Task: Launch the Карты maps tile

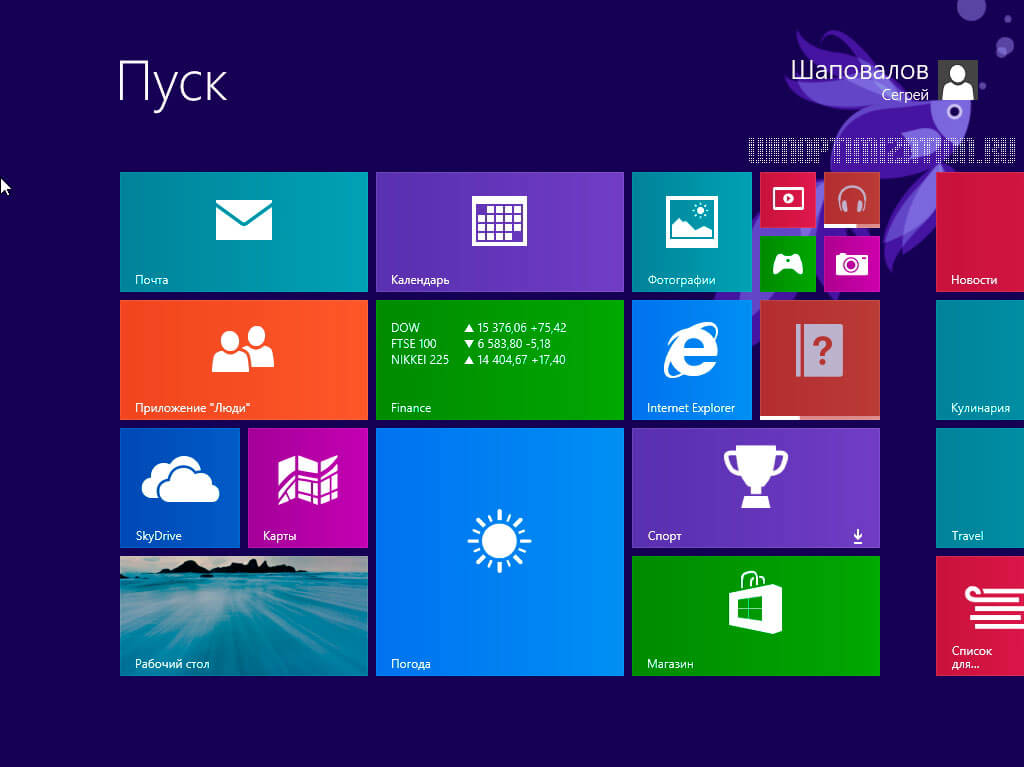Action: point(307,487)
